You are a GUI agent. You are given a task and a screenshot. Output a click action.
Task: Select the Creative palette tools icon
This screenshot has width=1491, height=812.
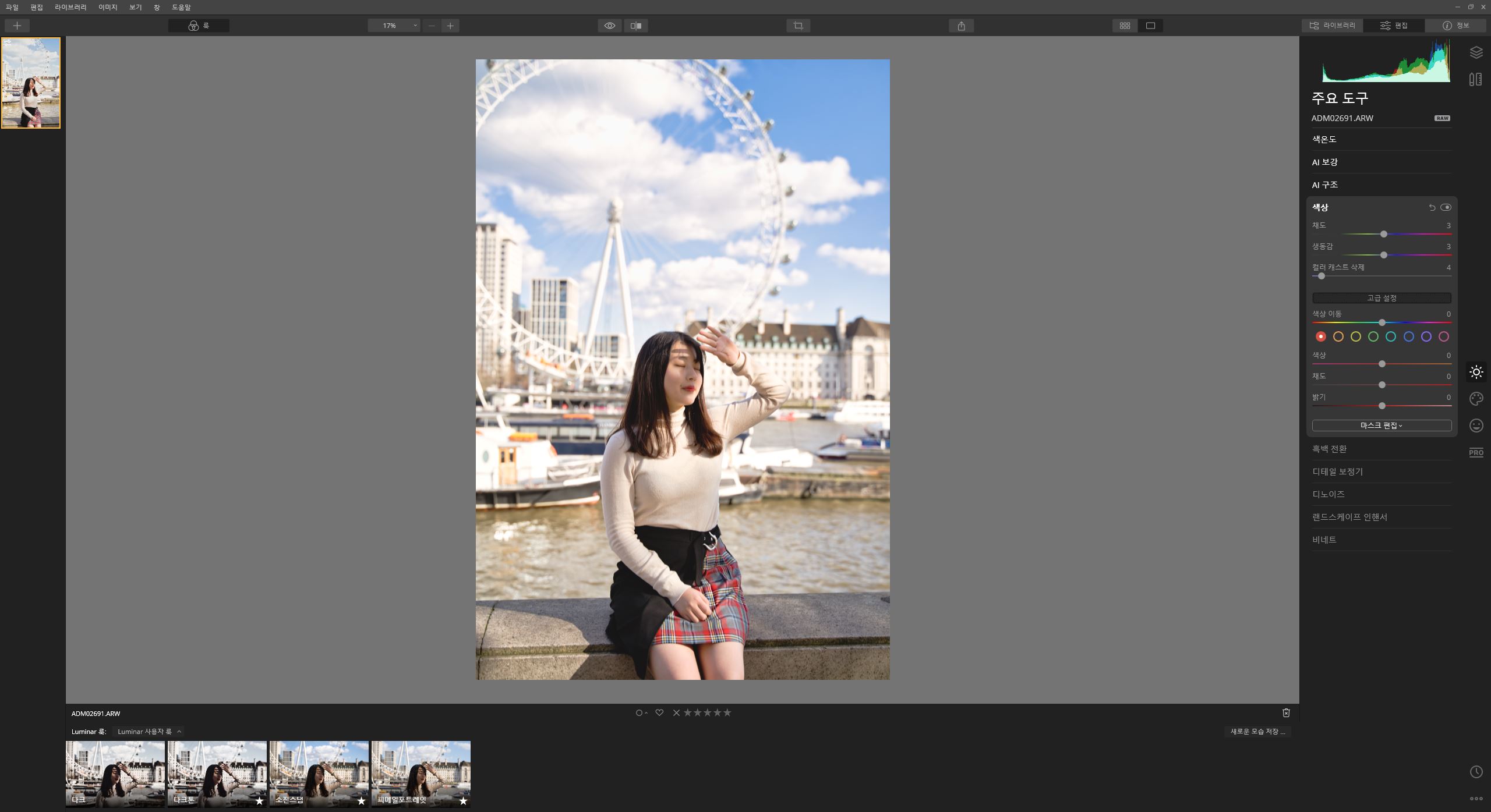[x=1476, y=399]
